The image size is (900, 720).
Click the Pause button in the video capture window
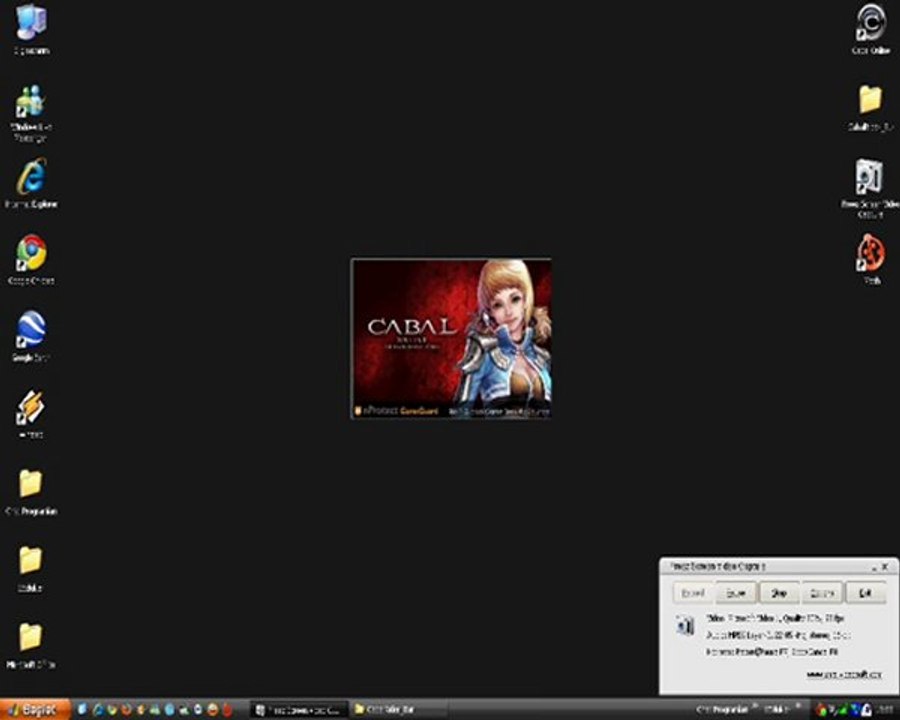[x=736, y=593]
